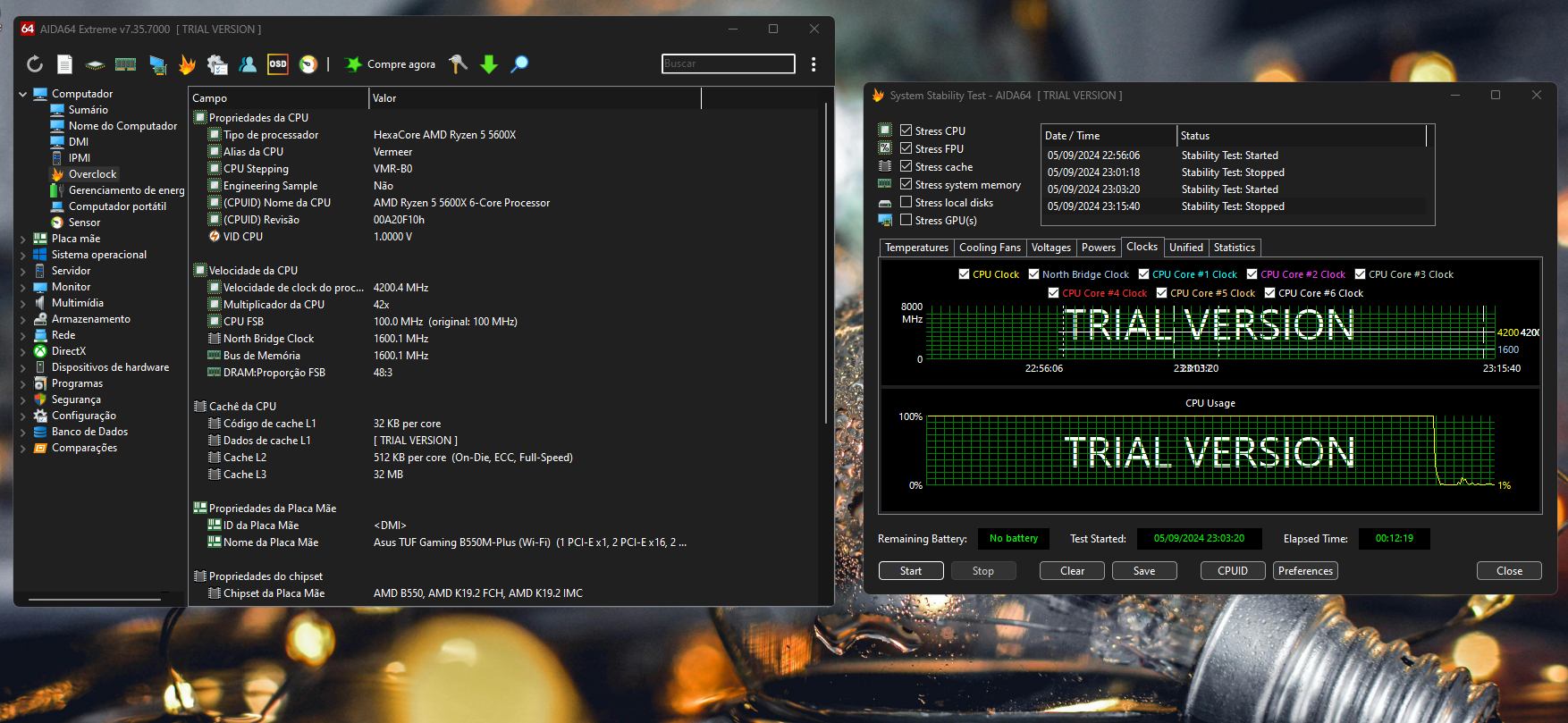Click the Start button in Stability Test
Screen dimensions: 1568x723
click(x=911, y=571)
